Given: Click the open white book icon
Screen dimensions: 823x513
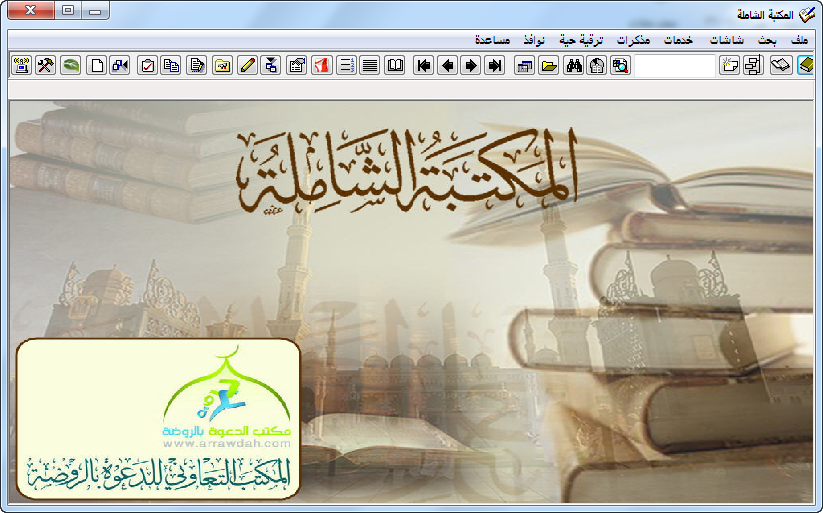Looking at the screenshot, I should point(780,66).
